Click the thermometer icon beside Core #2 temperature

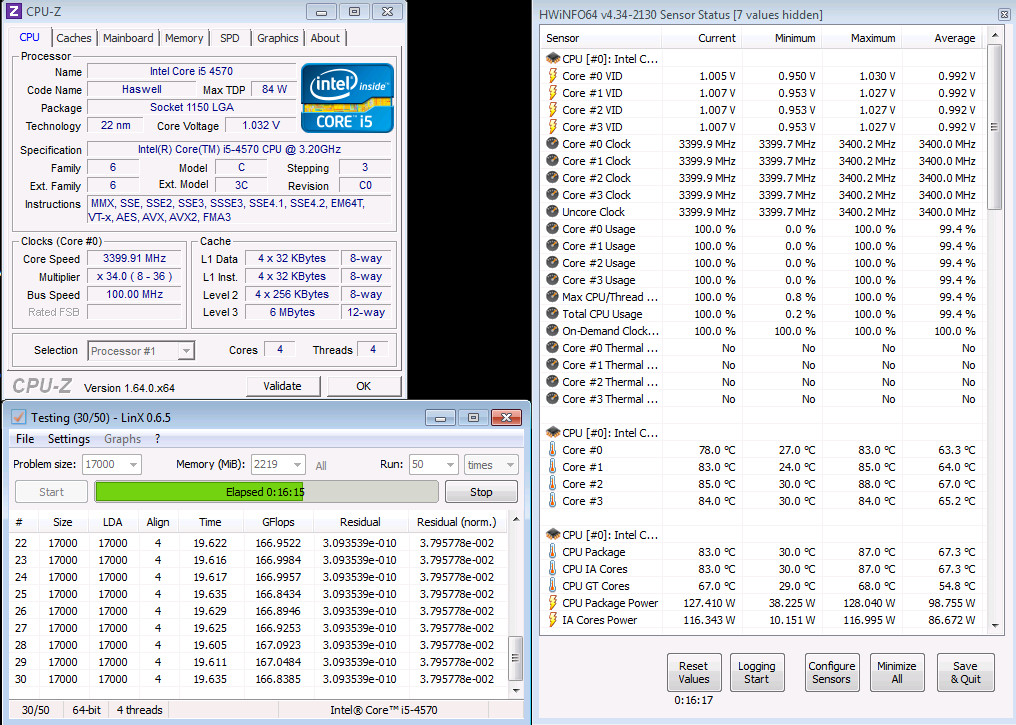click(553, 483)
